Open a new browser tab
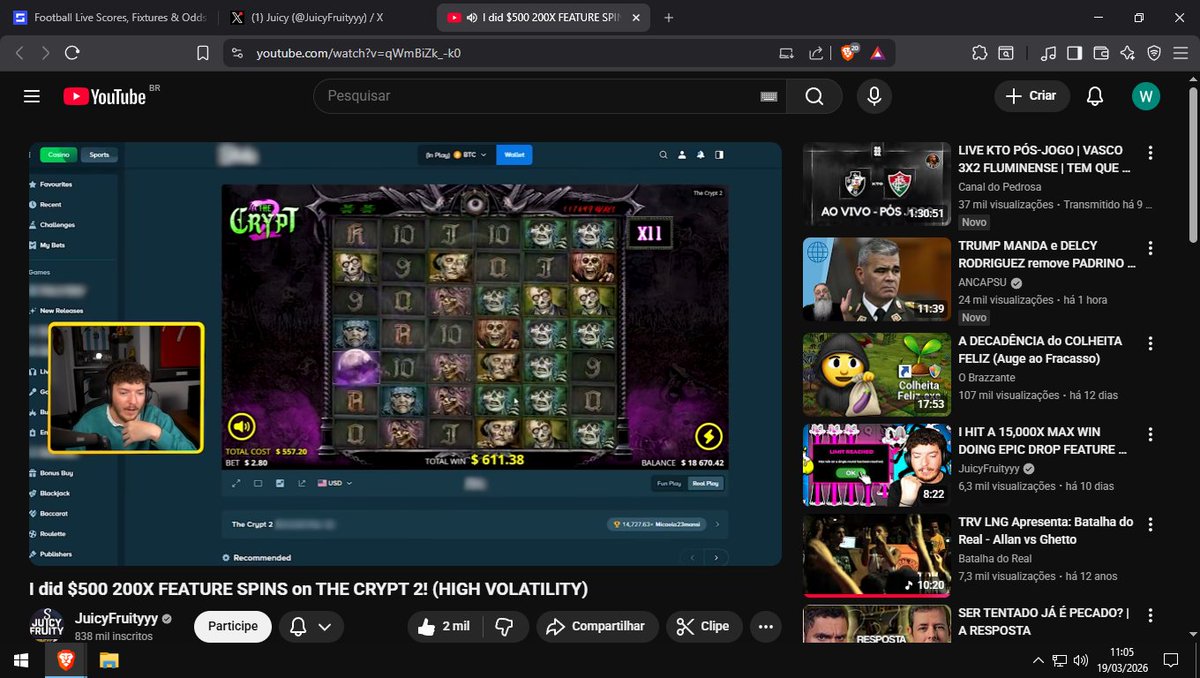The width and height of the screenshot is (1200, 678). tap(669, 18)
